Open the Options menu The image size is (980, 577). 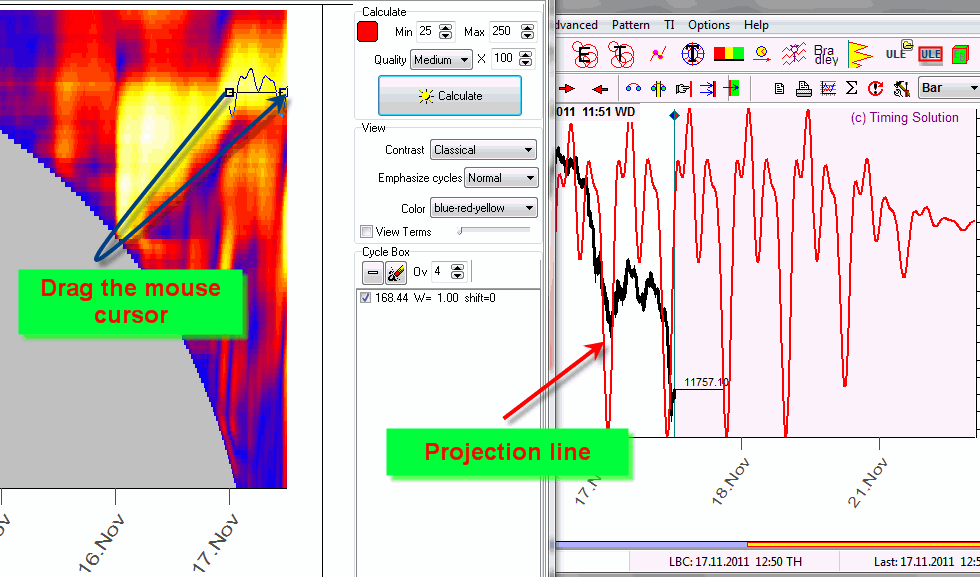pos(708,25)
